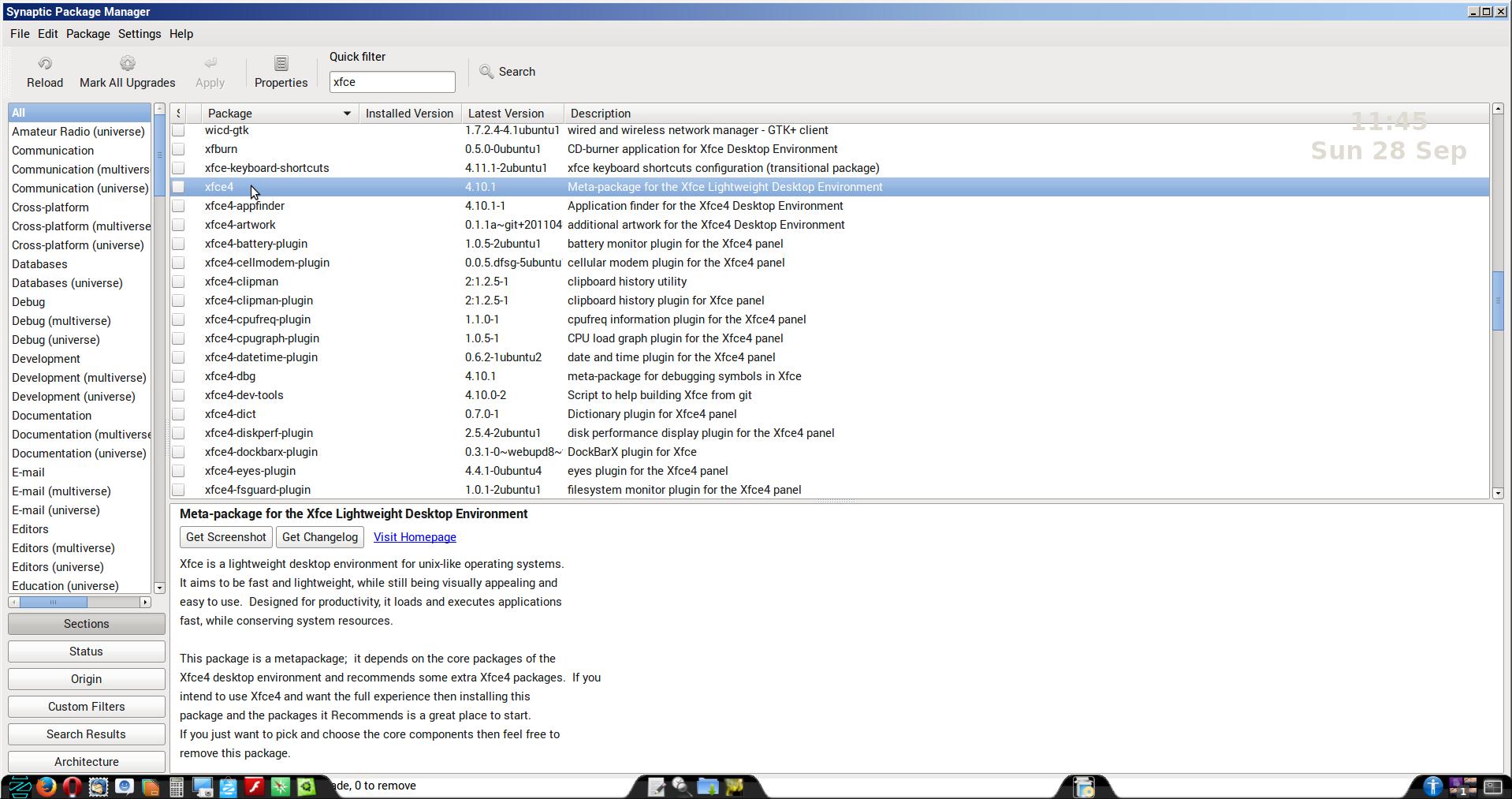Show the Status filter view

pyautogui.click(x=86, y=652)
